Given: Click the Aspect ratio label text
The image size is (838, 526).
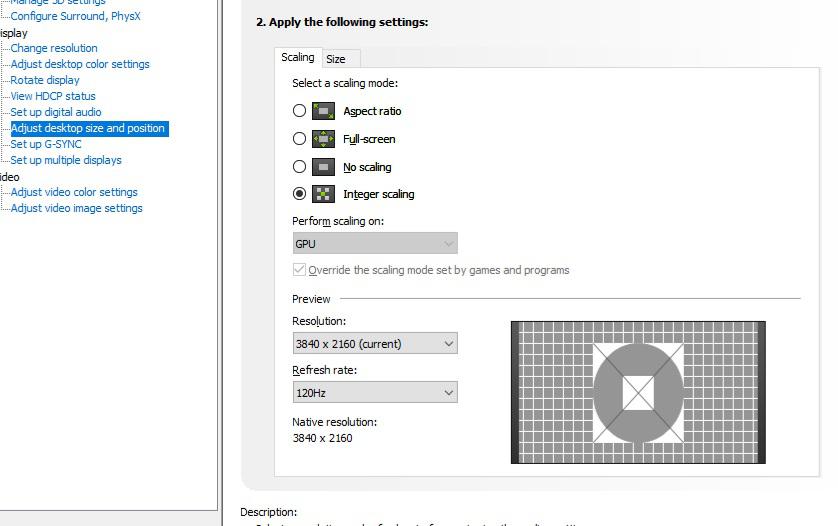Looking at the screenshot, I should pyautogui.click(x=372, y=111).
